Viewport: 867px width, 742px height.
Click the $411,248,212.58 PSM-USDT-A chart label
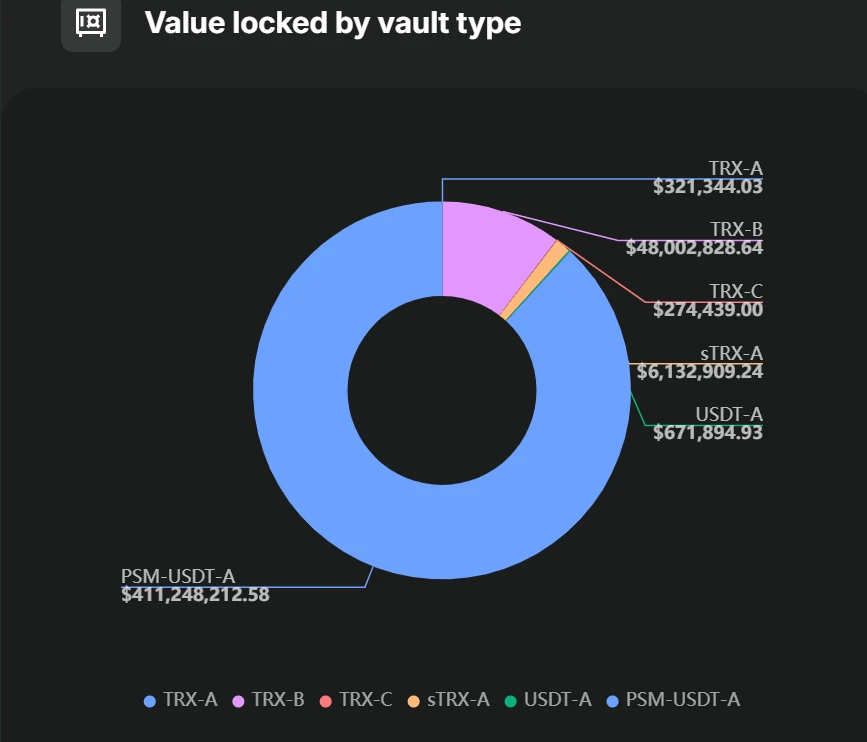pos(195,595)
